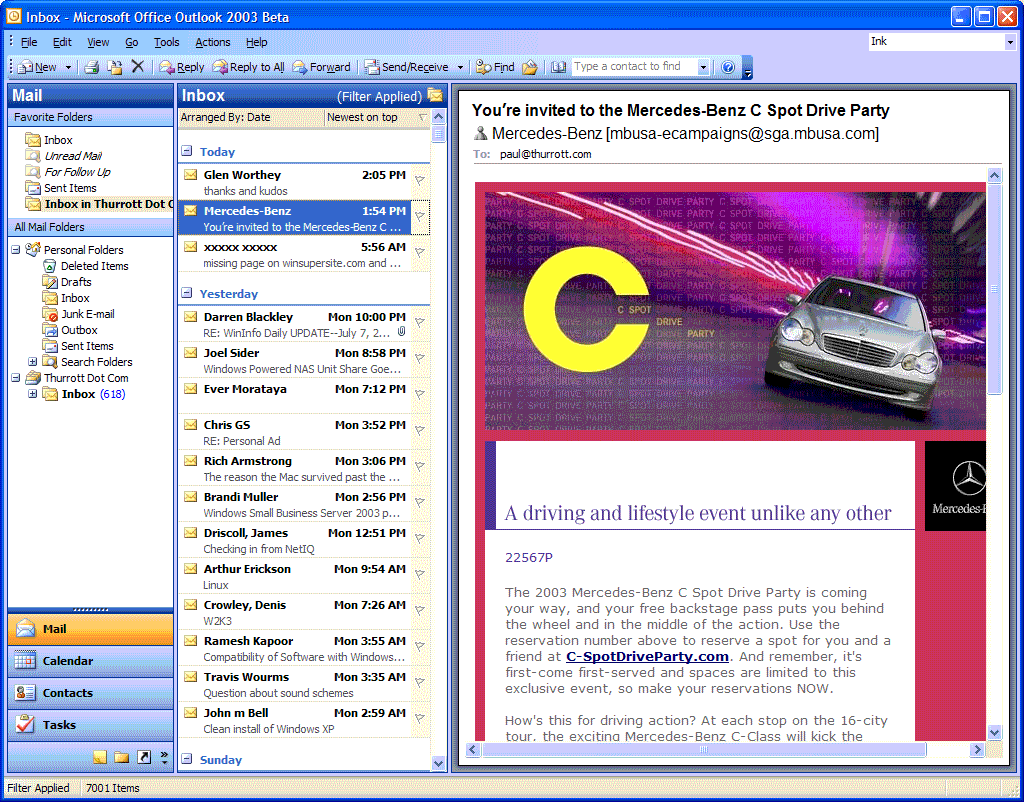1024x802 pixels.
Task: Click the C-SpotDriveParty.com link
Action: tap(647, 656)
